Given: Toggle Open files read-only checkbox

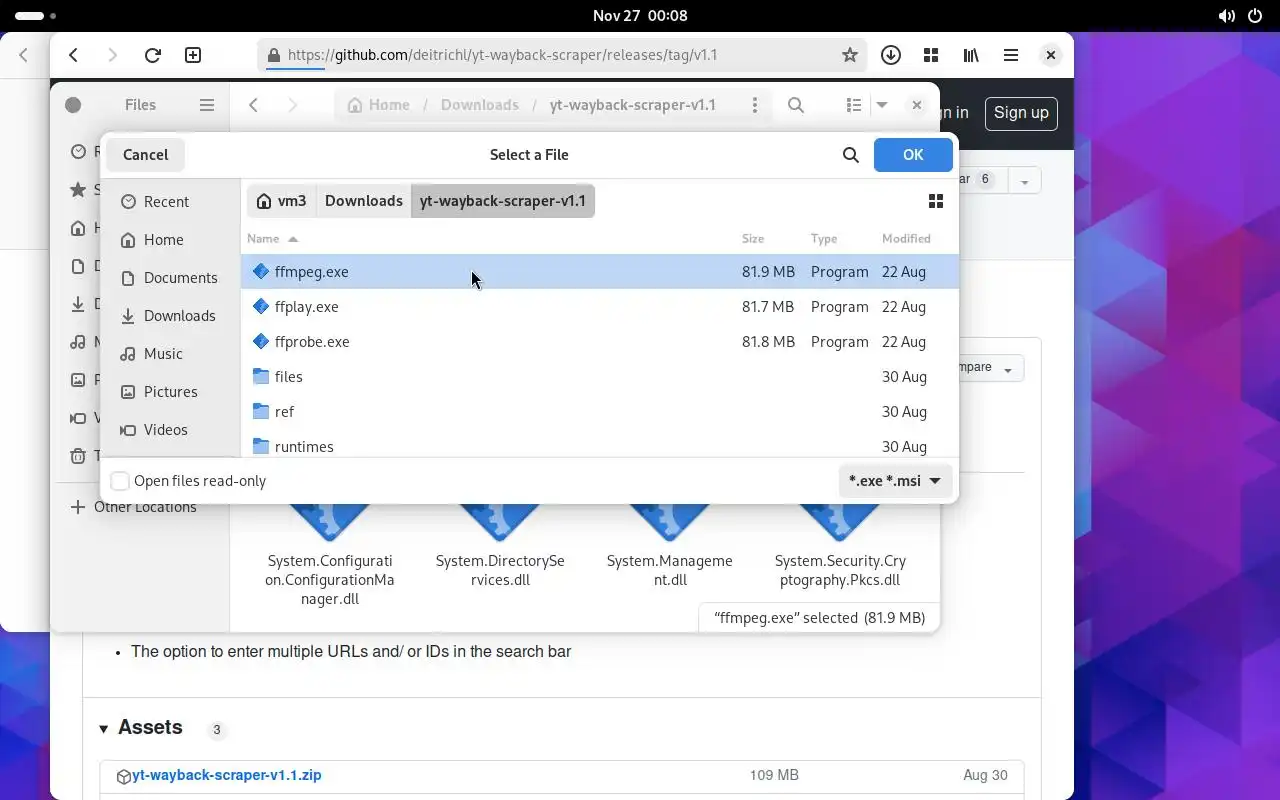Looking at the screenshot, I should 120,481.
